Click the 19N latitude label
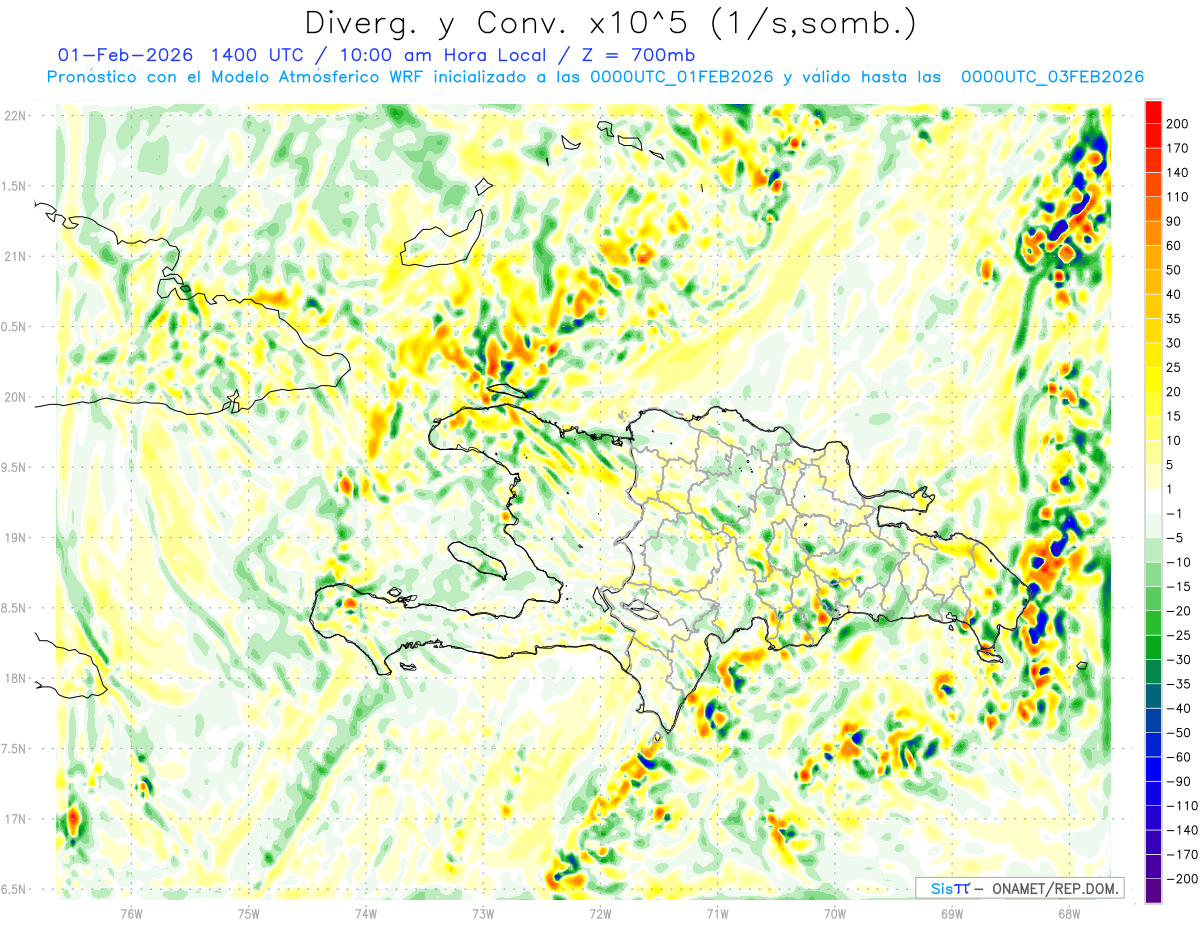Viewport: 1200px width, 927px height. [x=15, y=537]
